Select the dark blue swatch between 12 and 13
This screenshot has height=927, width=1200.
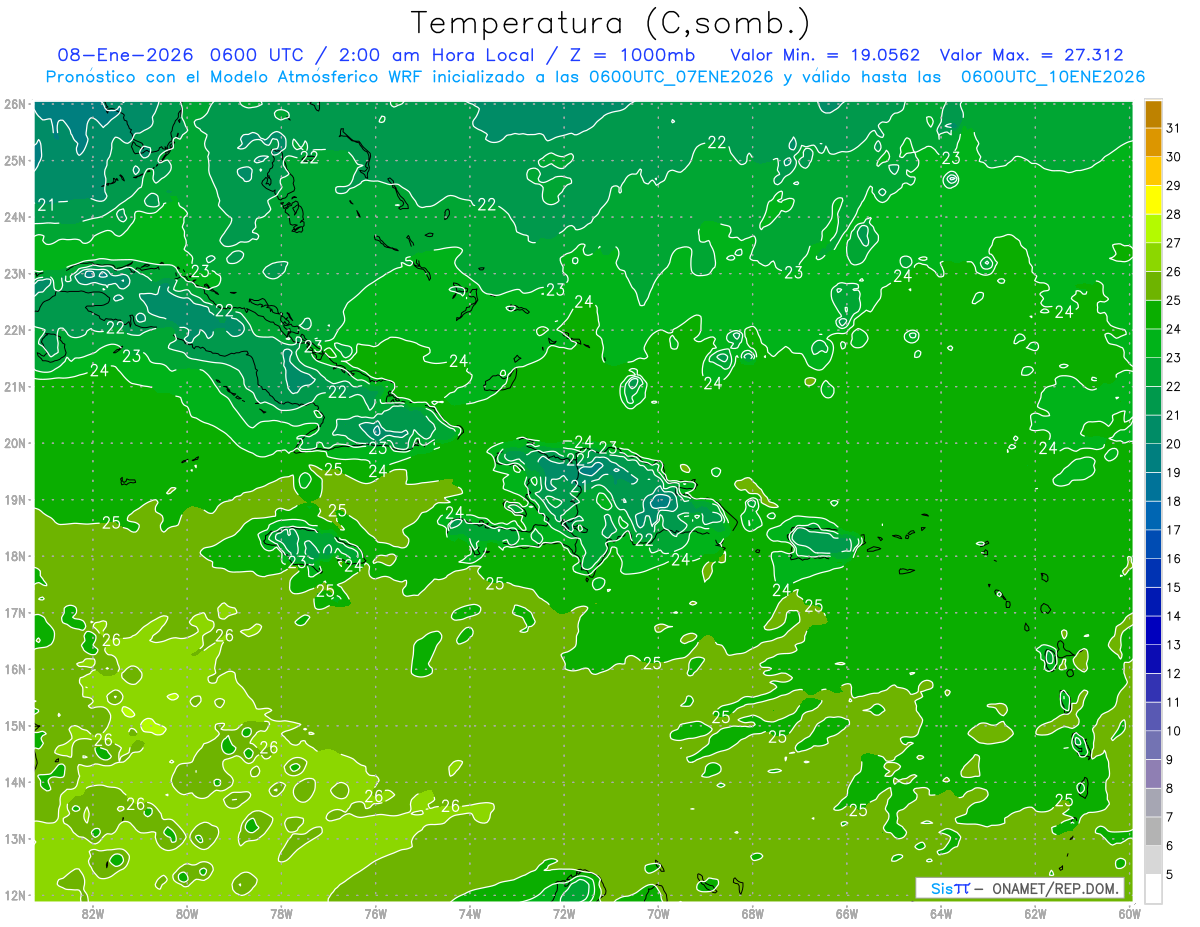[x=1153, y=659]
